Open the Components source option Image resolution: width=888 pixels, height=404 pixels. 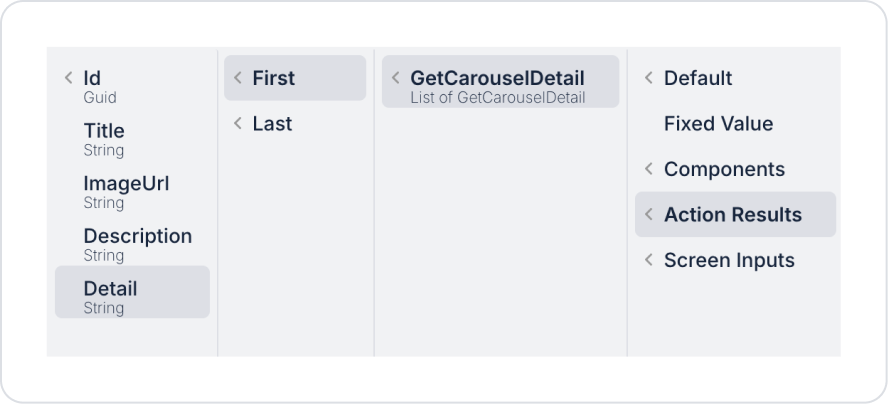click(x=724, y=169)
